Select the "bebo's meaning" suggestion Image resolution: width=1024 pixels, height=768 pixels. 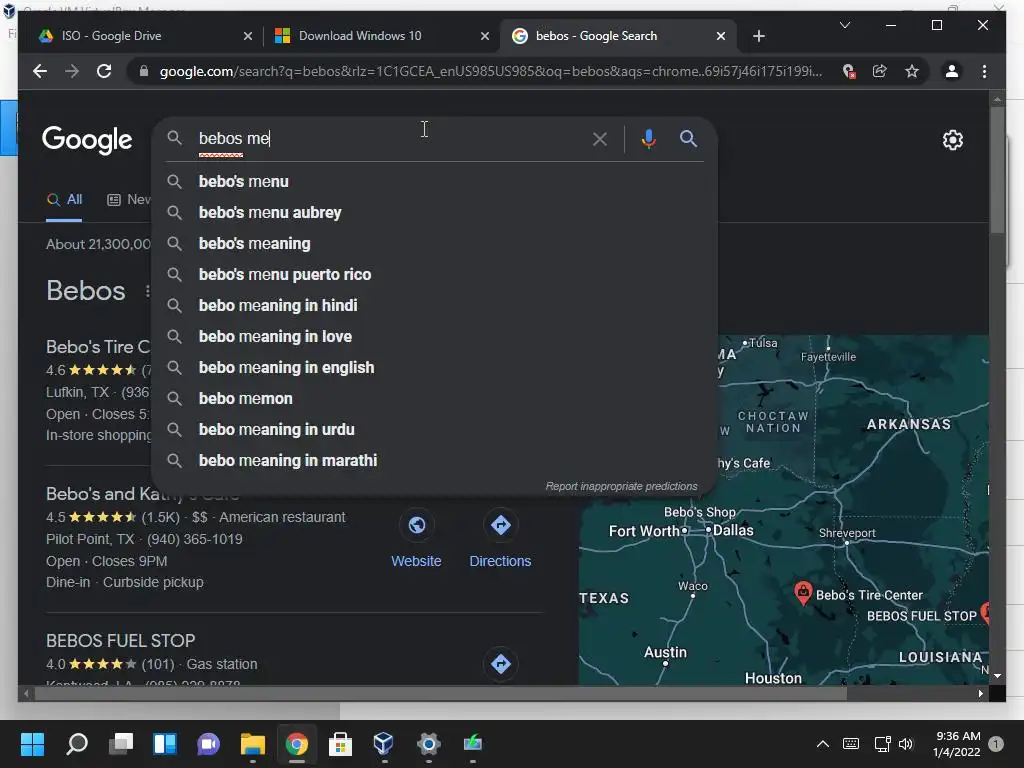tap(434, 244)
